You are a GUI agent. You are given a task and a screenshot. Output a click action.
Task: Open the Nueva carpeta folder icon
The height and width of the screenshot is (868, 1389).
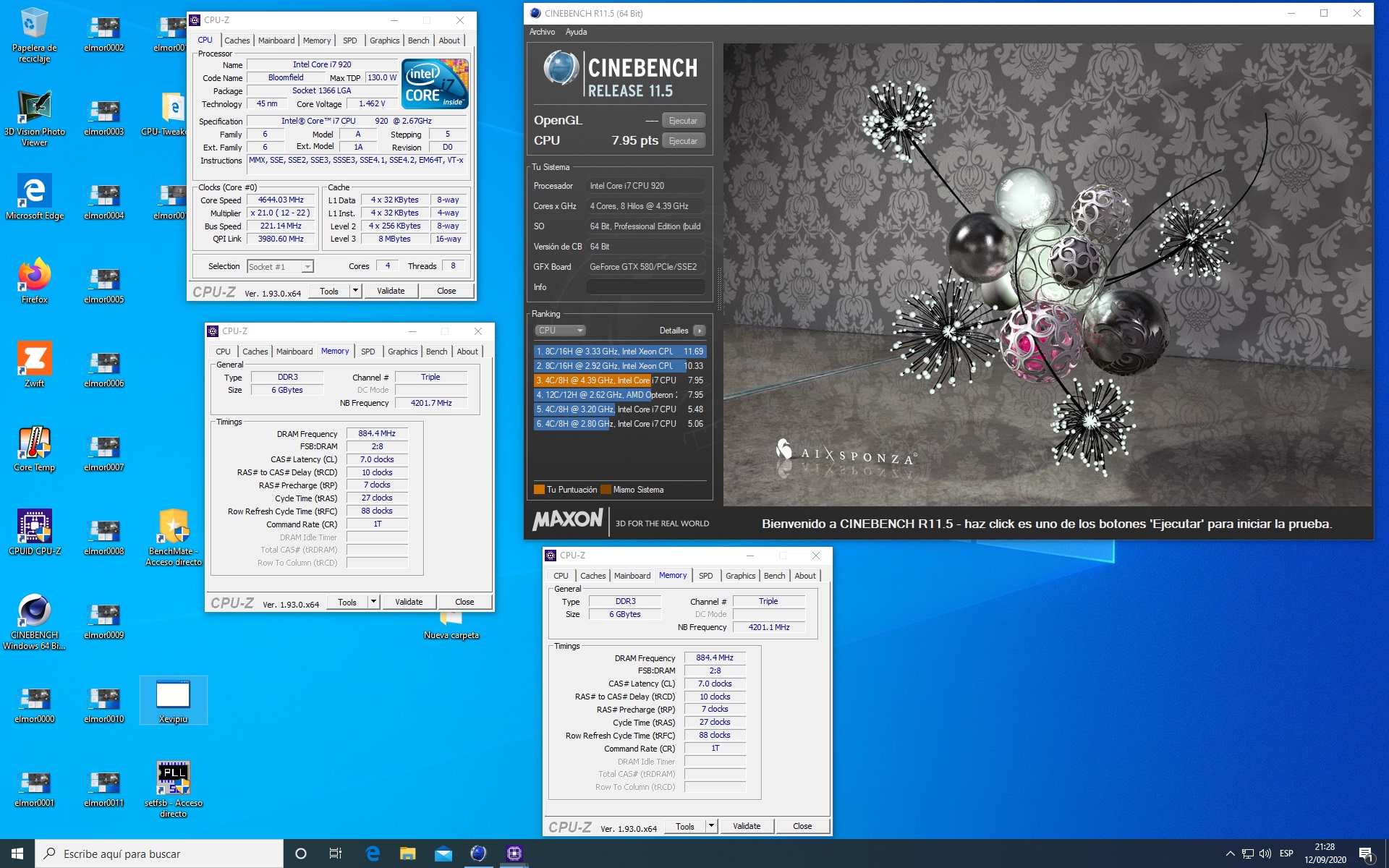click(451, 626)
